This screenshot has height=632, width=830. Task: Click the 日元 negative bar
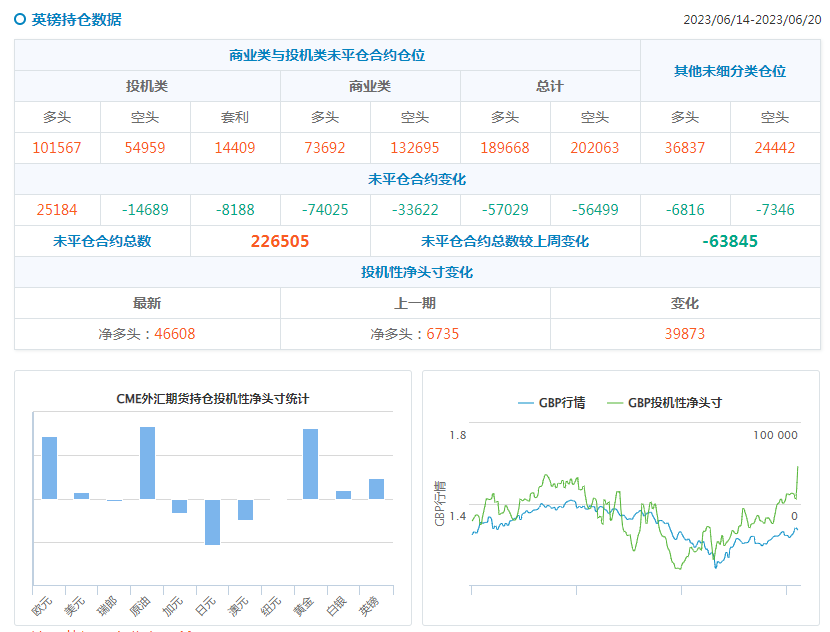click(x=212, y=521)
